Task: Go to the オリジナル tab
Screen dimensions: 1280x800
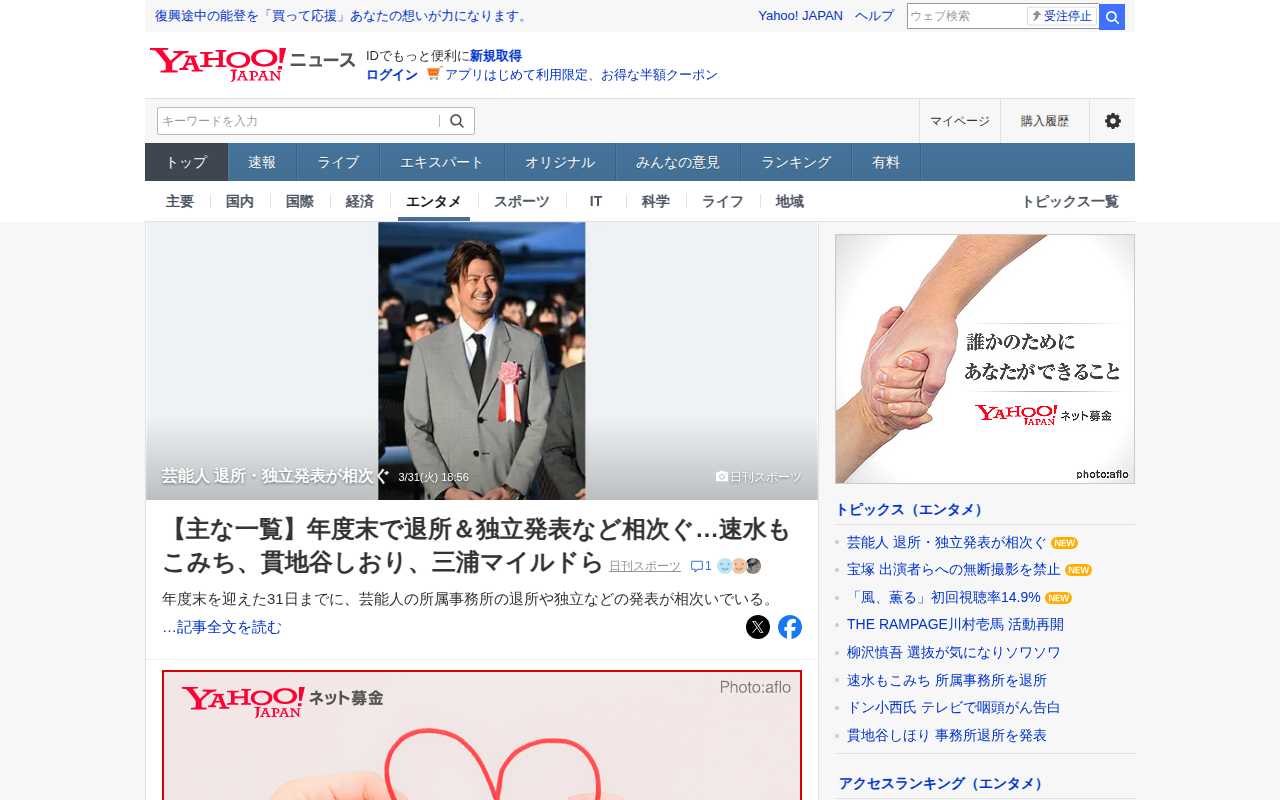Action: 560,162
